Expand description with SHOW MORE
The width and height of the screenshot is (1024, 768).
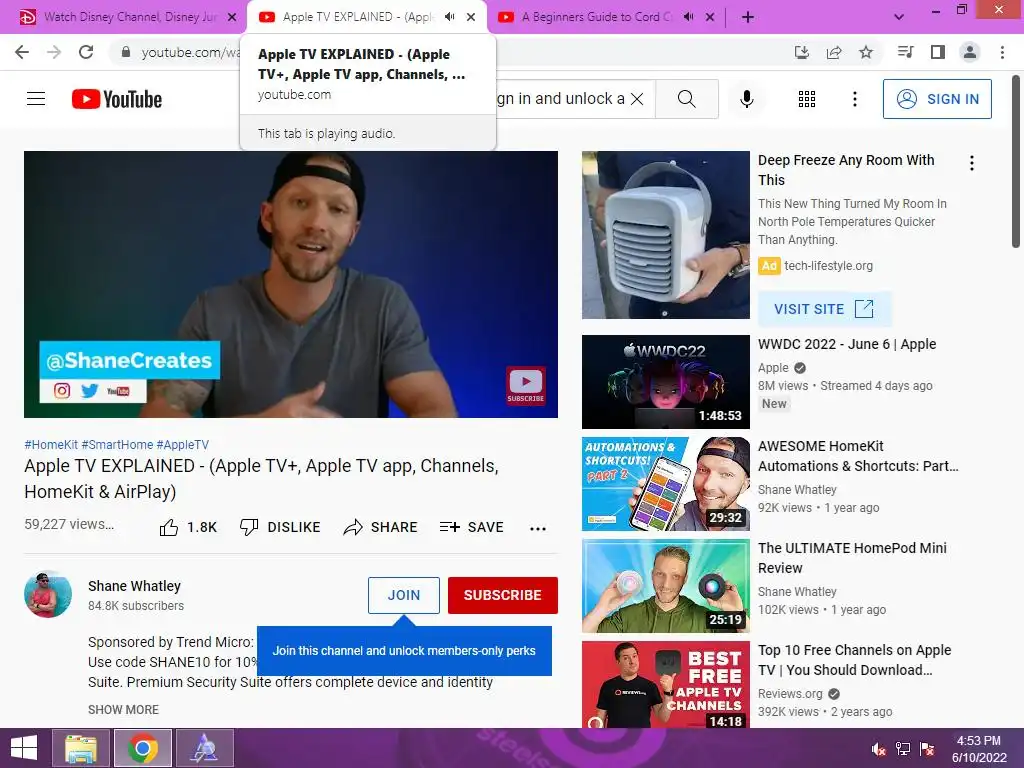pos(123,709)
